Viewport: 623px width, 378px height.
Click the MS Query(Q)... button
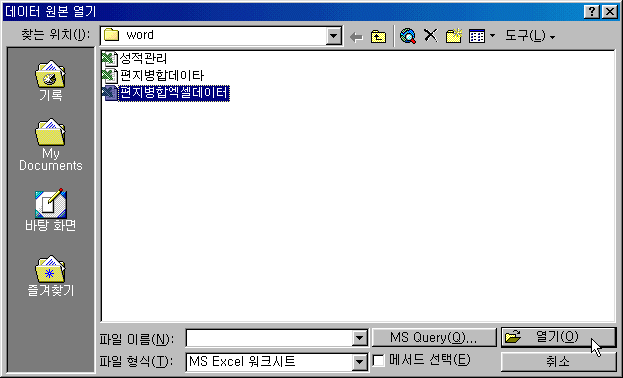click(x=434, y=337)
